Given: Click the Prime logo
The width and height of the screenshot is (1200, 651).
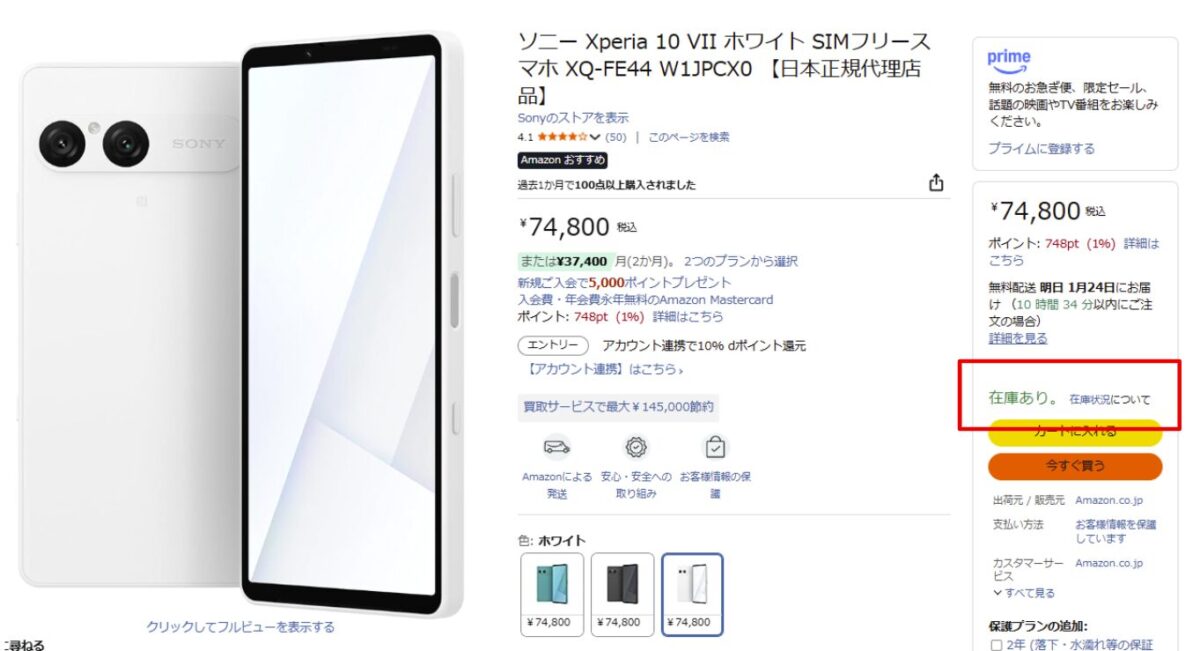Looking at the screenshot, I should pyautogui.click(x=1009, y=60).
